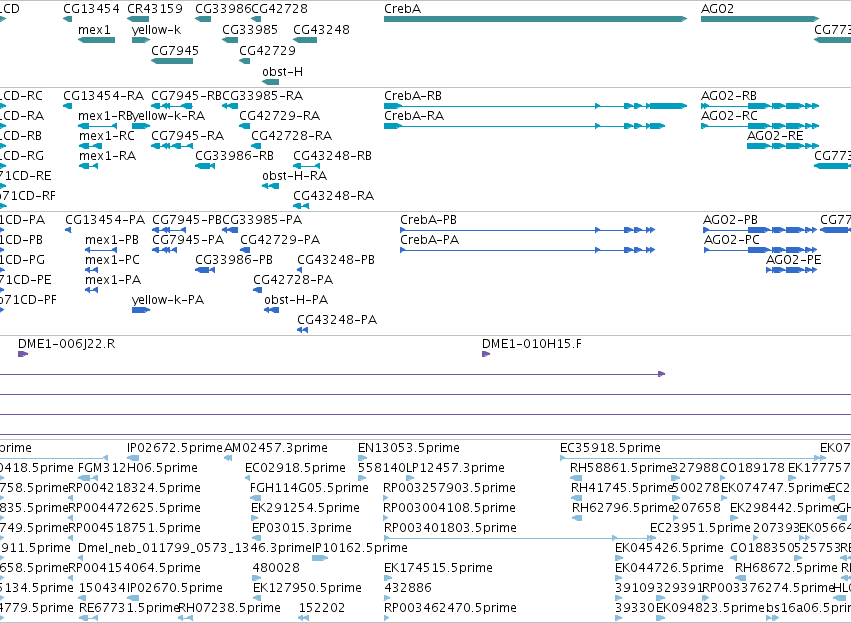851x623 pixels.
Task: Select the AGO2-PE protein feature
Action: (x=791, y=270)
